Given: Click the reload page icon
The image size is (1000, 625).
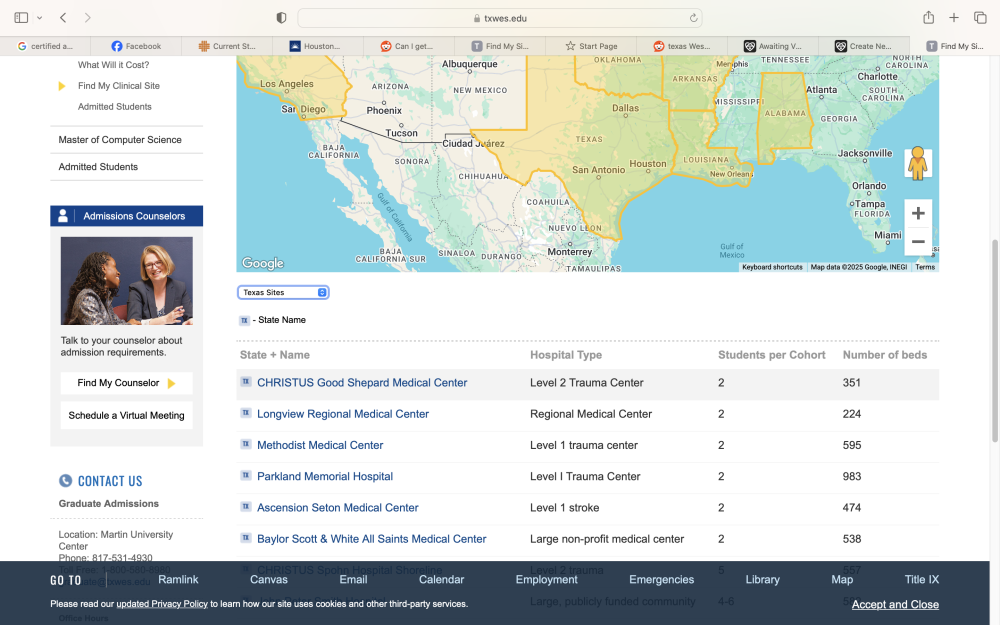Looking at the screenshot, I should pos(693,18).
